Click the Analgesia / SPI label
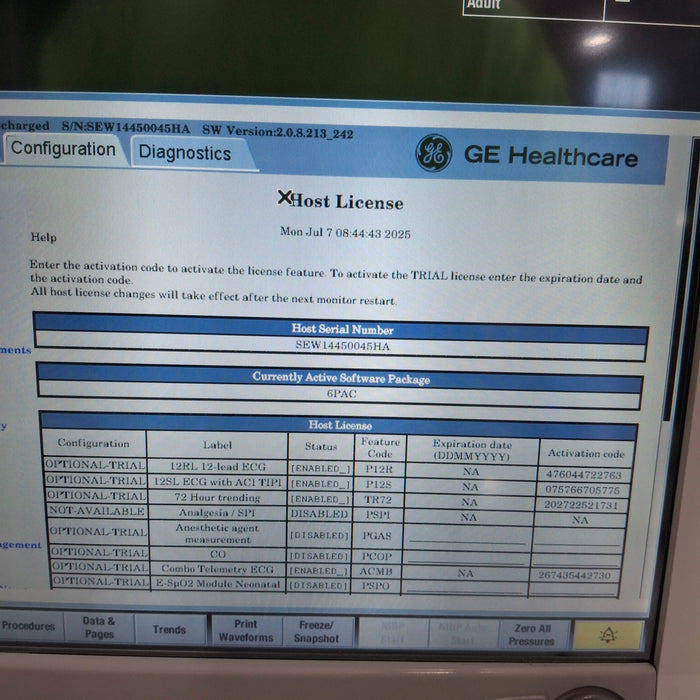700x700 pixels. coord(217,512)
